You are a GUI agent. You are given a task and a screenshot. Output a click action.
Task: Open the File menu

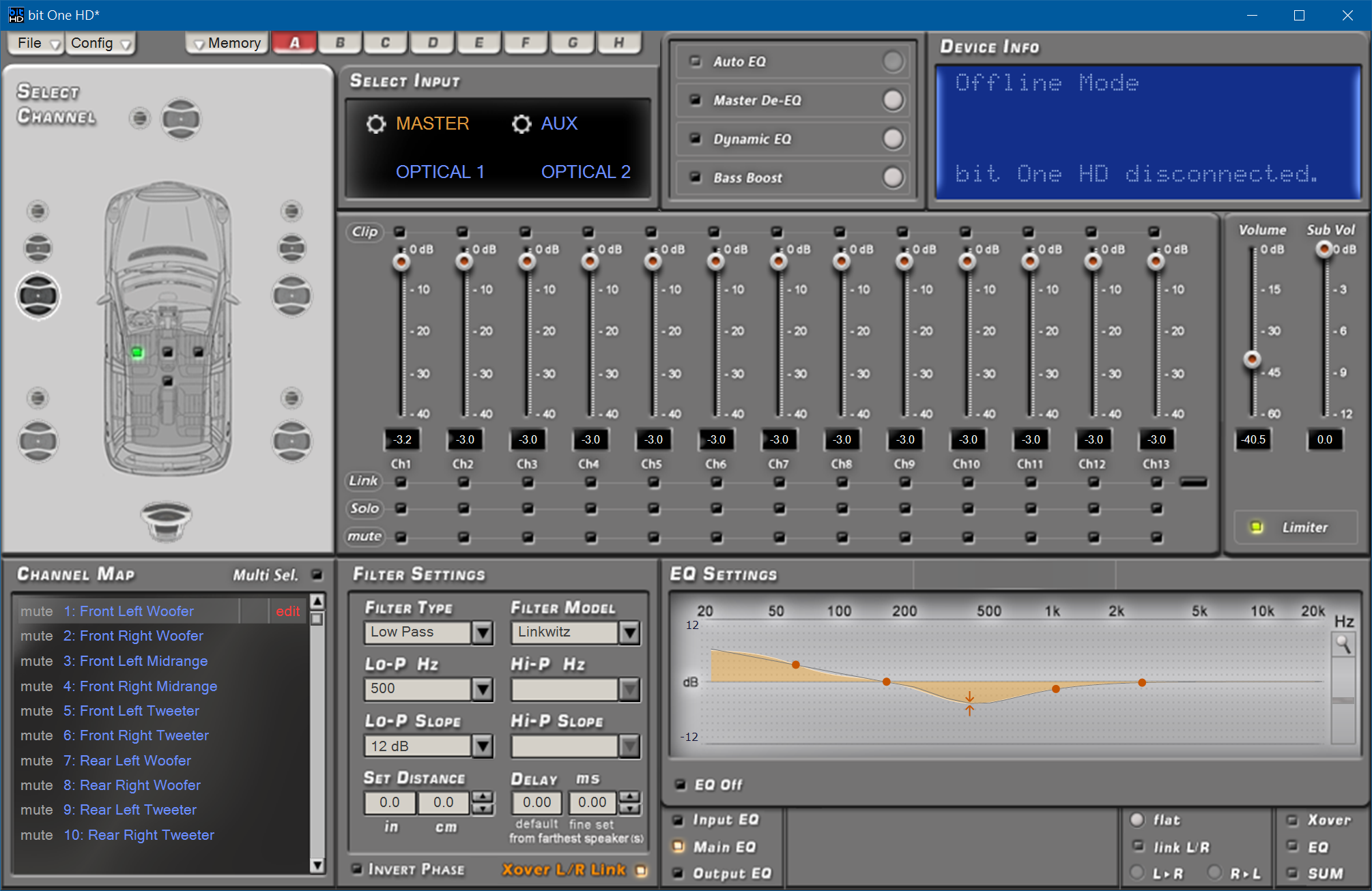[36, 43]
